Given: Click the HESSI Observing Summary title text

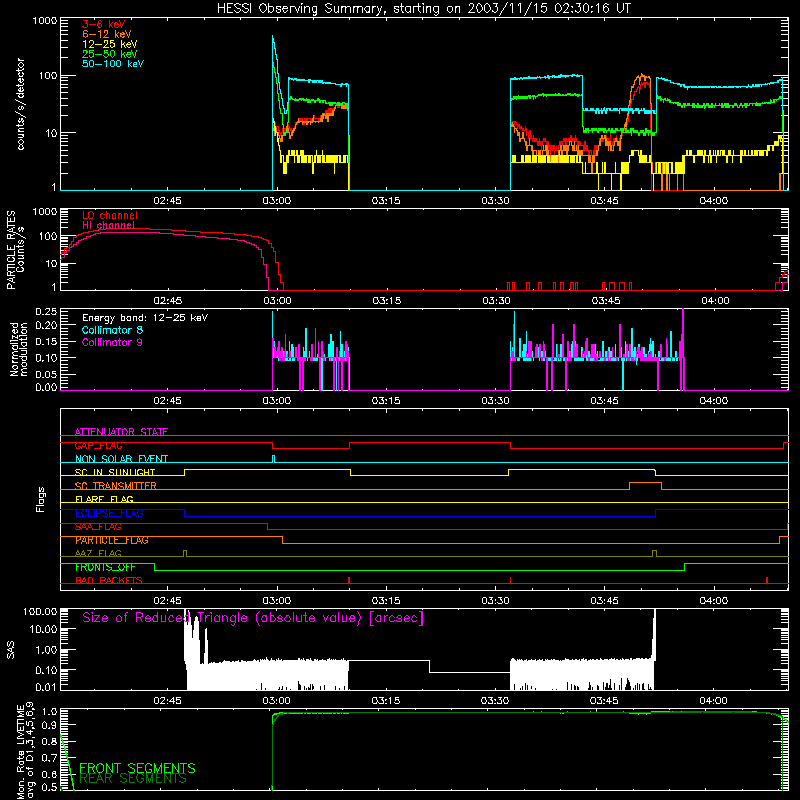Looking at the screenshot, I should [x=423, y=9].
